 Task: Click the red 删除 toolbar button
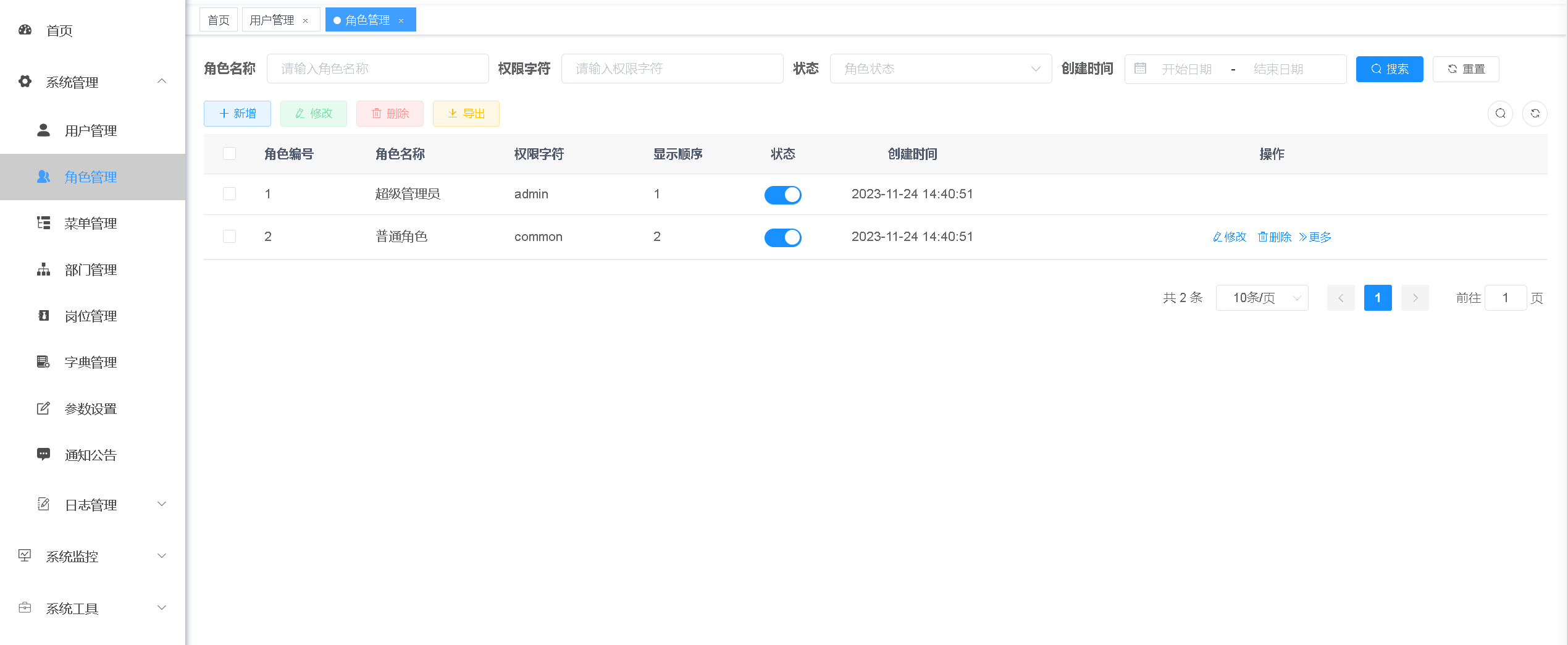coord(390,113)
